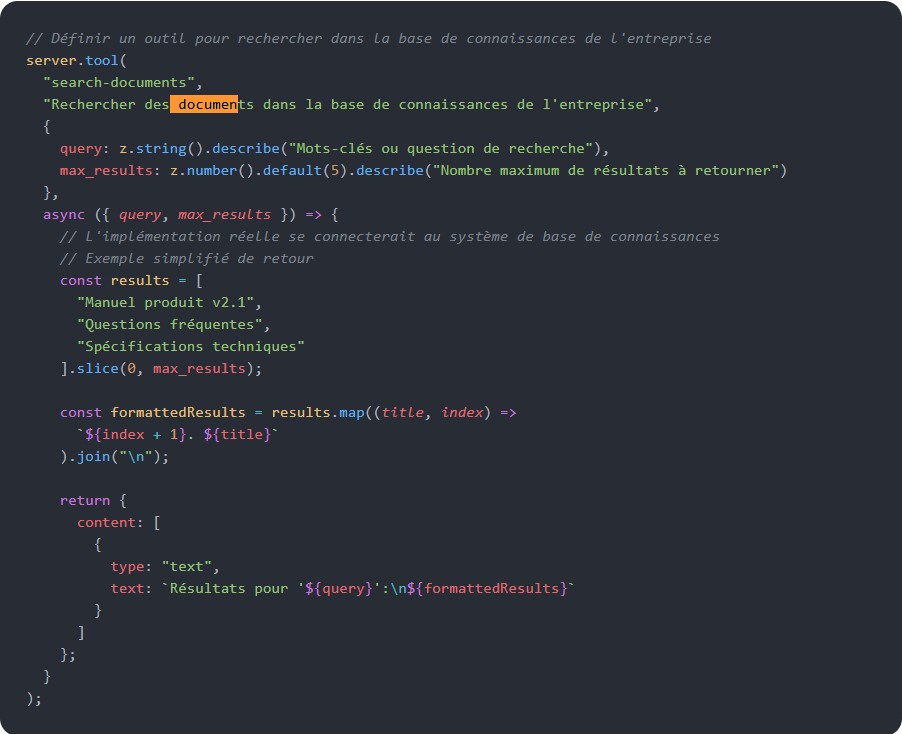Viewport: 902px width, 734px height.
Task: Click the 'max_results:' schema property key
Action: pyautogui.click(x=110, y=170)
